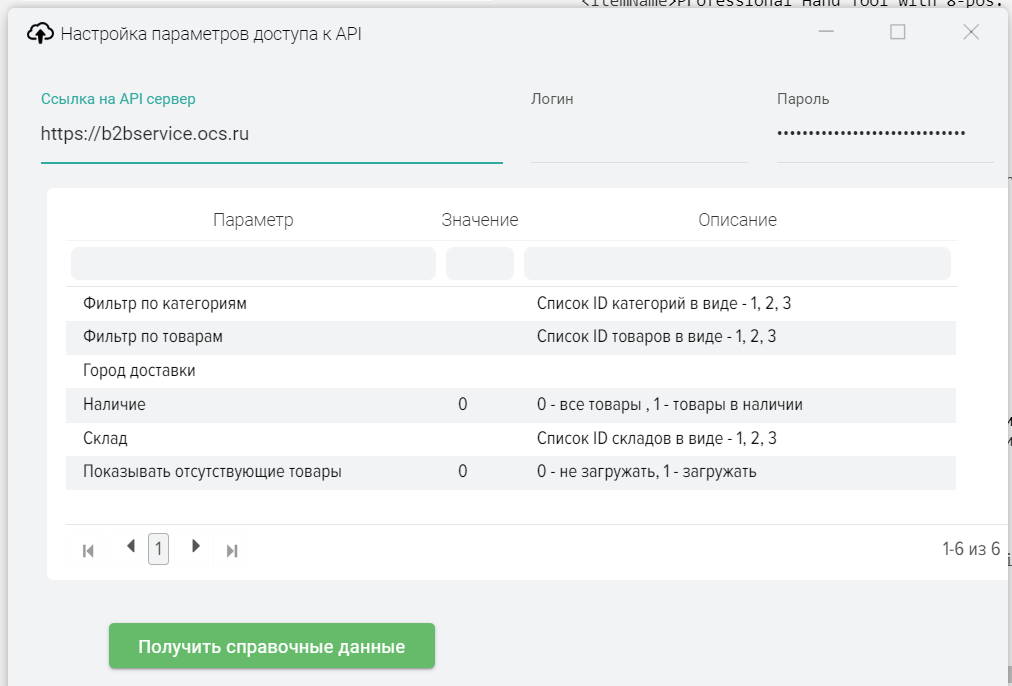Go to previous page of parameters

(x=131, y=546)
